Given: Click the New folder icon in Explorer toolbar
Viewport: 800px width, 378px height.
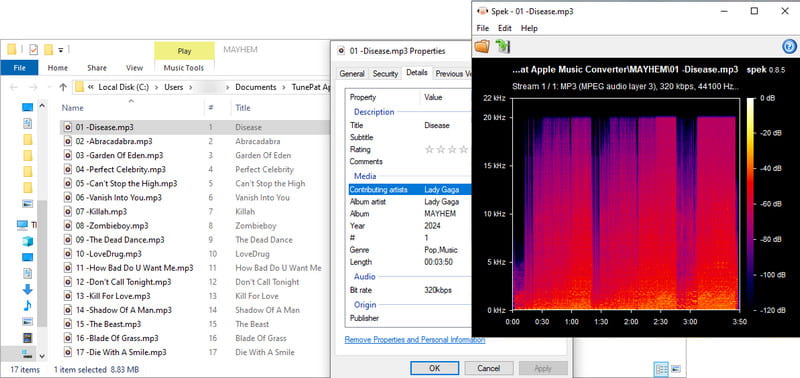Looking at the screenshot, I should tap(48, 49).
